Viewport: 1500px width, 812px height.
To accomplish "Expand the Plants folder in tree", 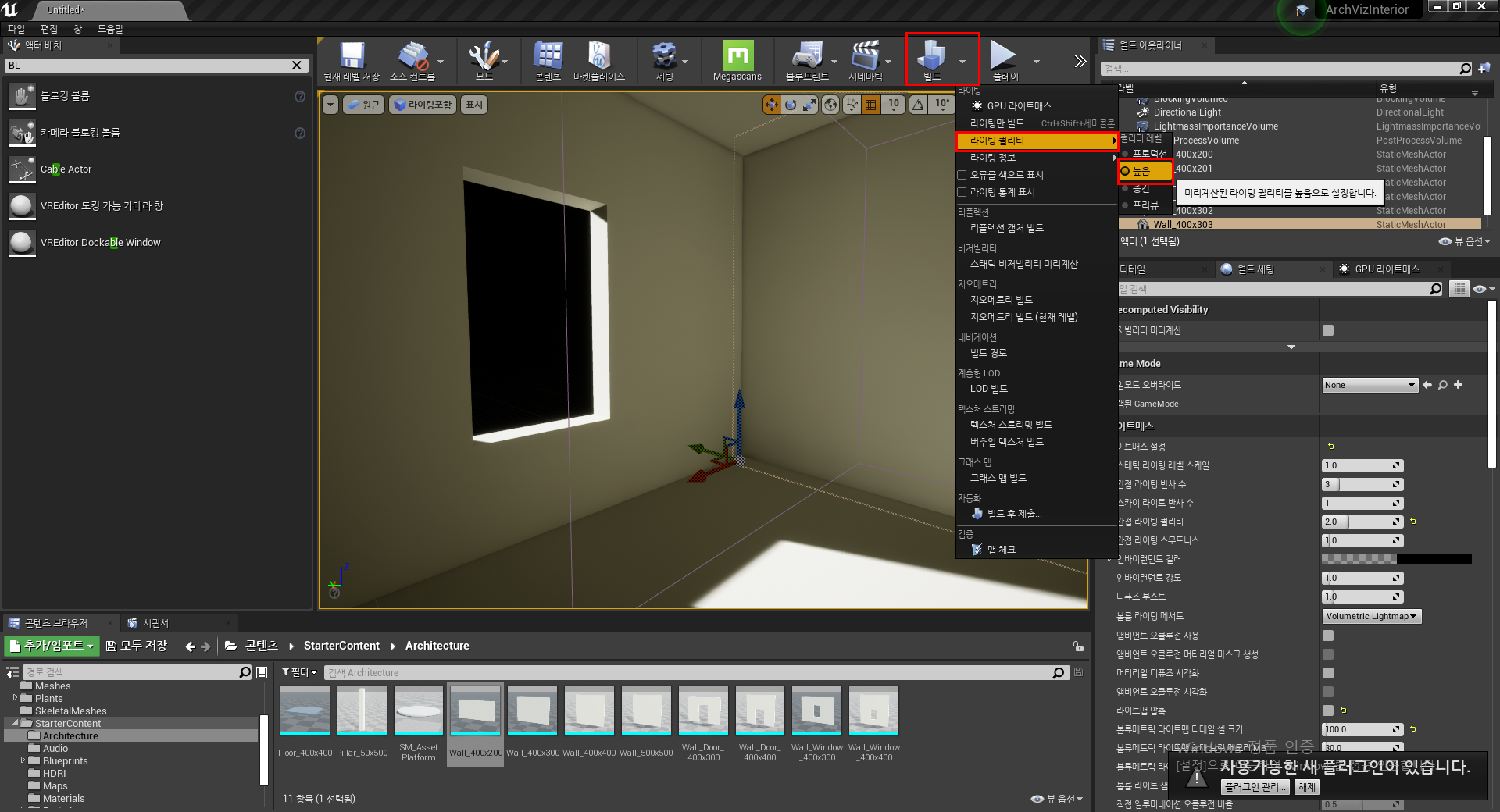I will tap(15, 698).
